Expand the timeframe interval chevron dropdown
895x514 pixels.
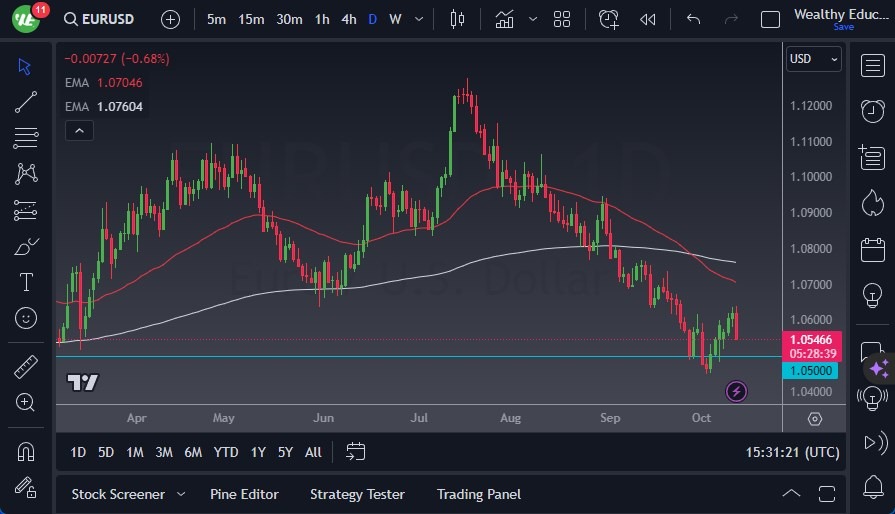(x=419, y=19)
